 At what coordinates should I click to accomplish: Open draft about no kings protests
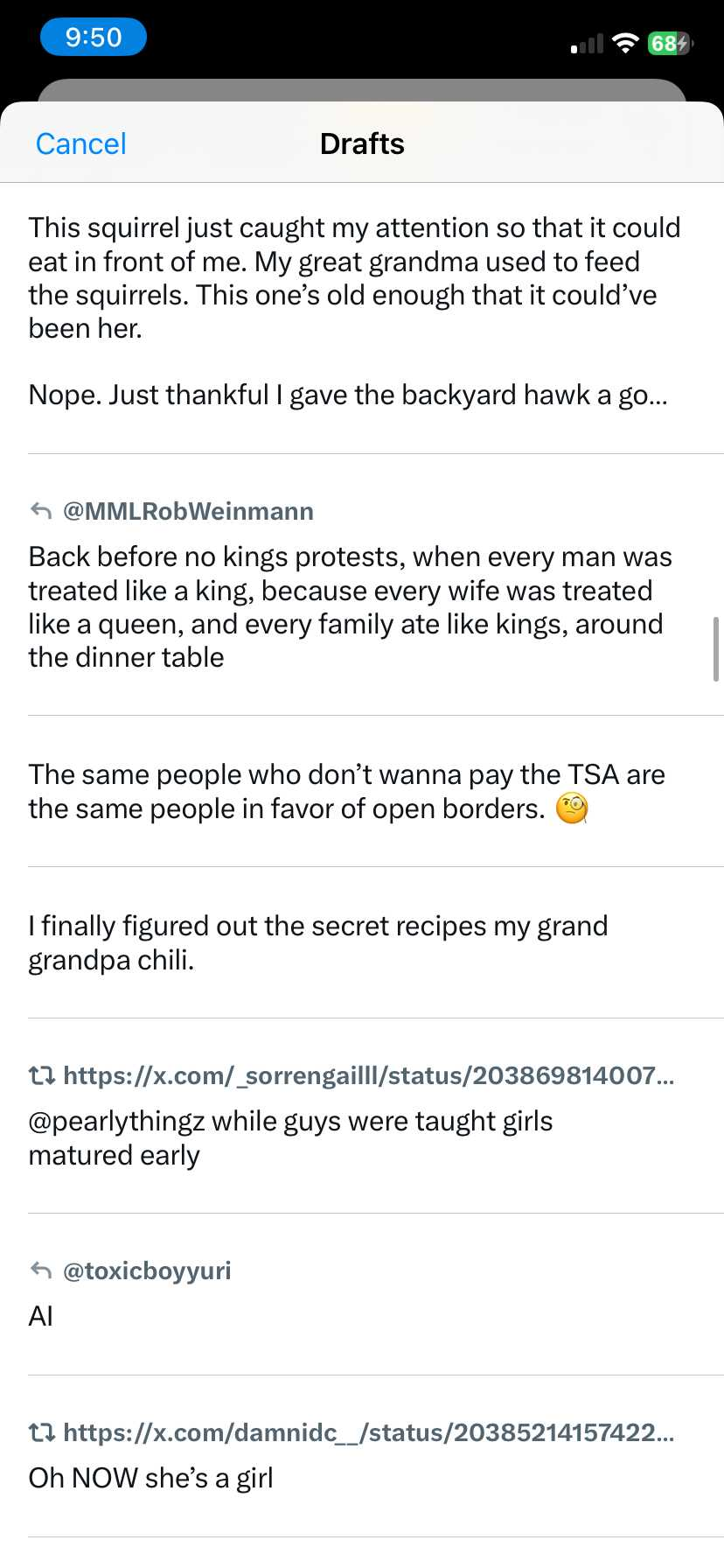click(350, 607)
